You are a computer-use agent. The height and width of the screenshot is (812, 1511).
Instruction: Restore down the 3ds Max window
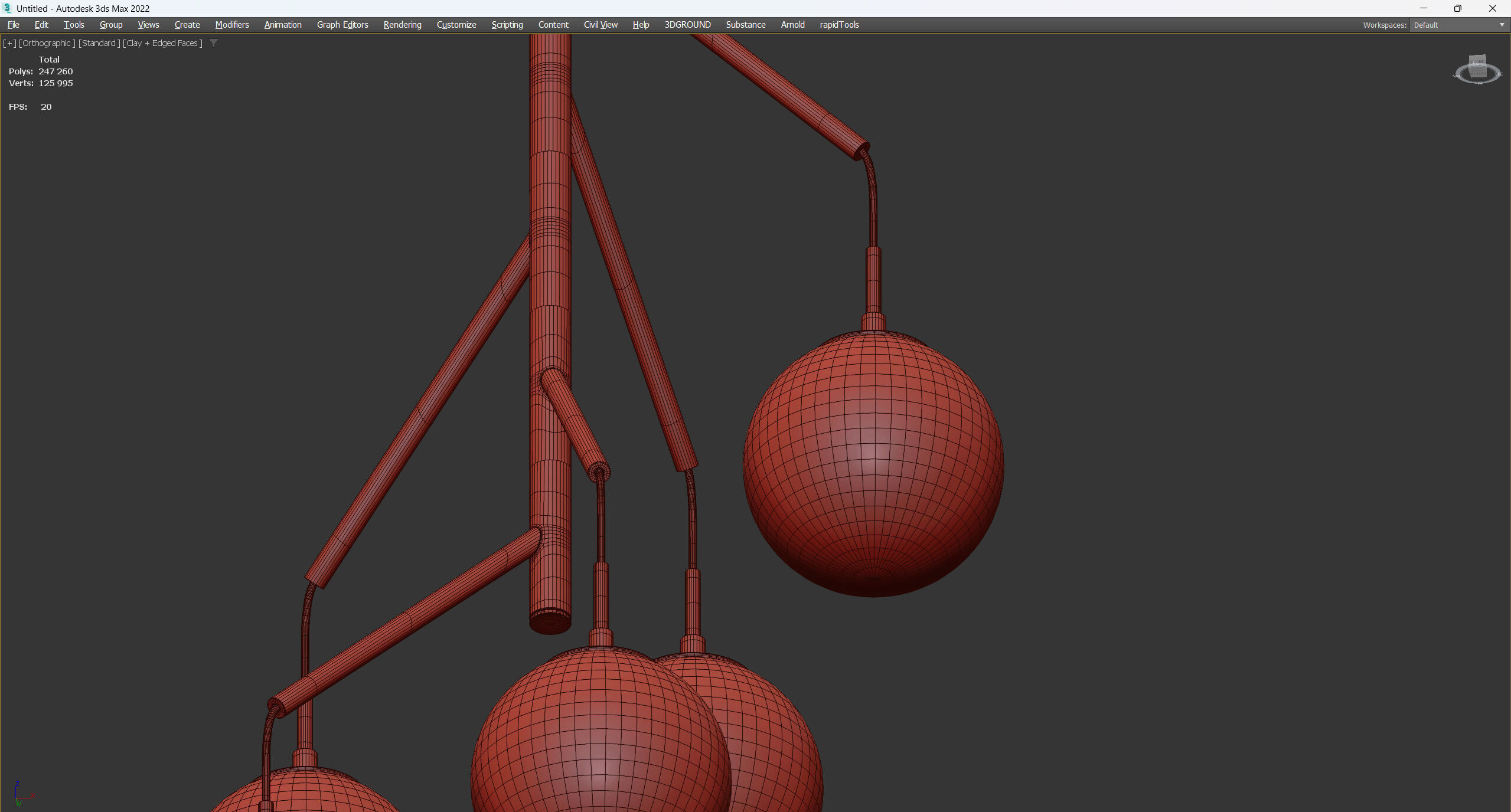1458,8
